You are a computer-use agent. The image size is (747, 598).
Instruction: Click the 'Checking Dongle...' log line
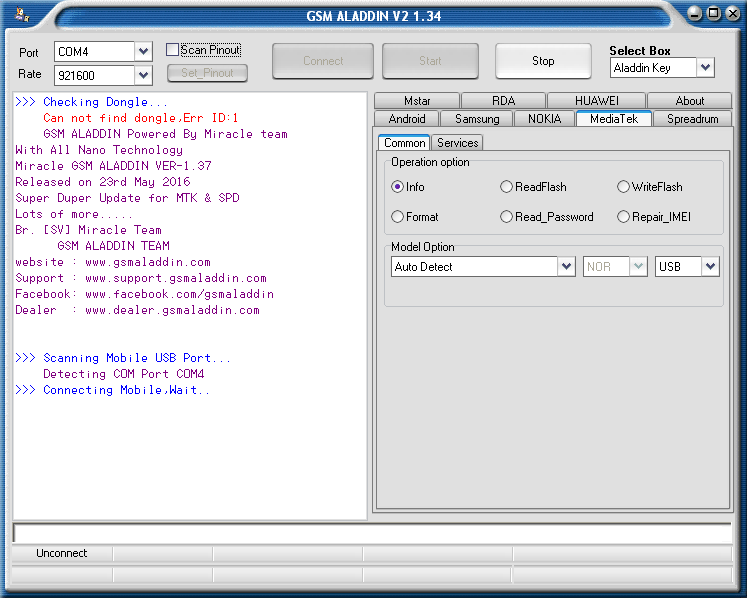[91, 102]
